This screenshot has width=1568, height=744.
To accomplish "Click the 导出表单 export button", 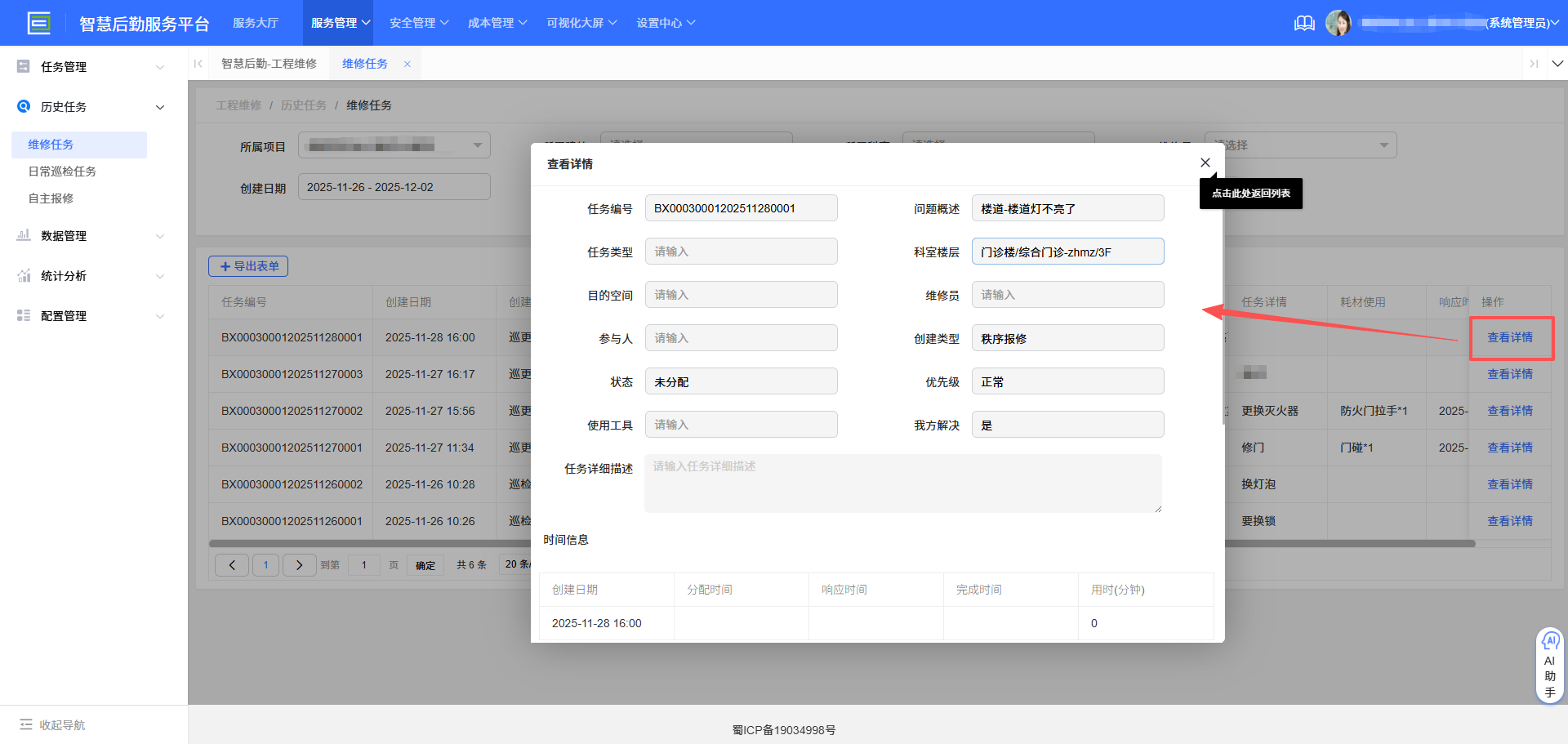I will pos(248,265).
